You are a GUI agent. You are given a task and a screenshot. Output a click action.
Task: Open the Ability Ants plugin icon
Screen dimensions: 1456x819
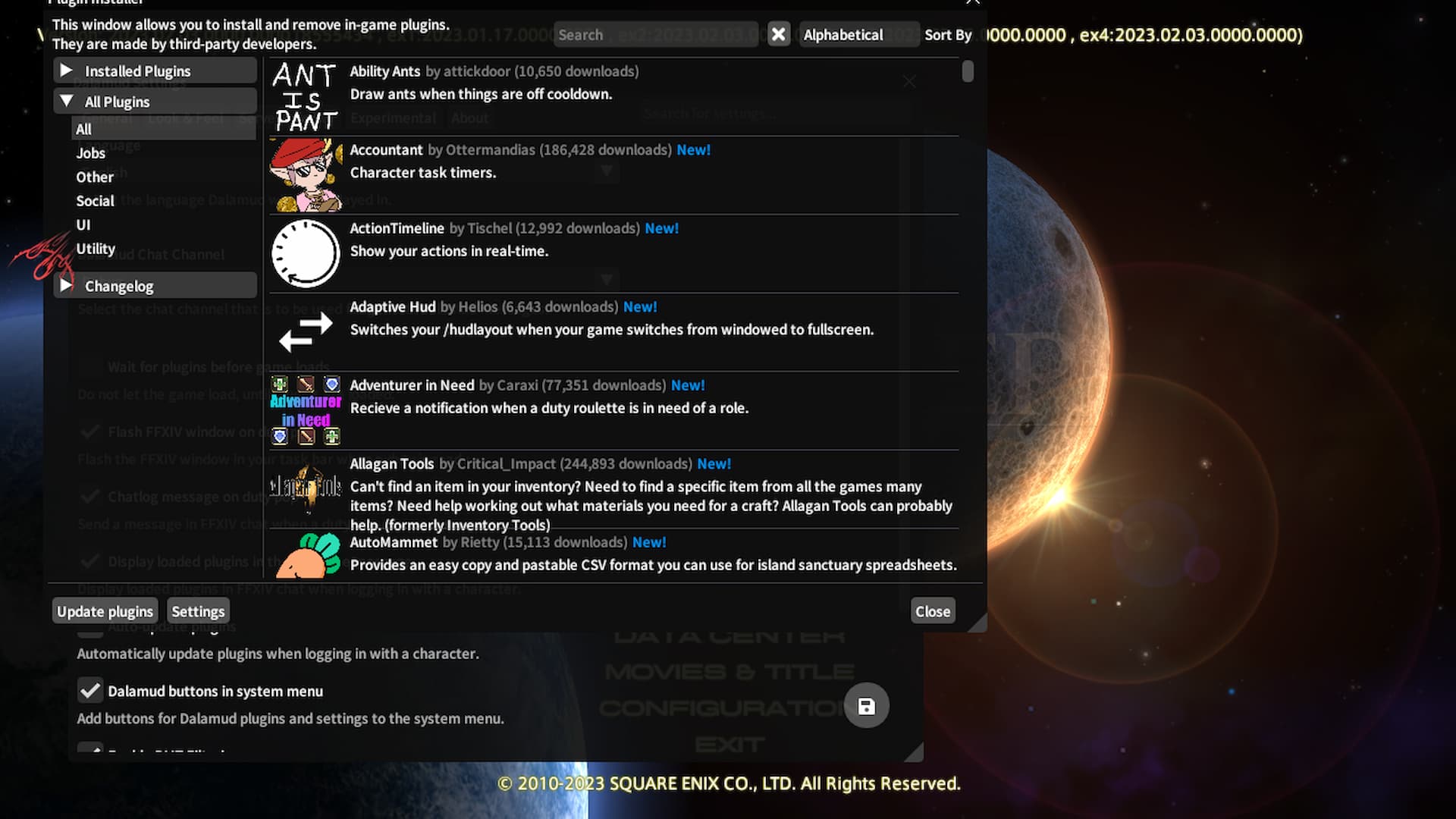click(x=306, y=96)
